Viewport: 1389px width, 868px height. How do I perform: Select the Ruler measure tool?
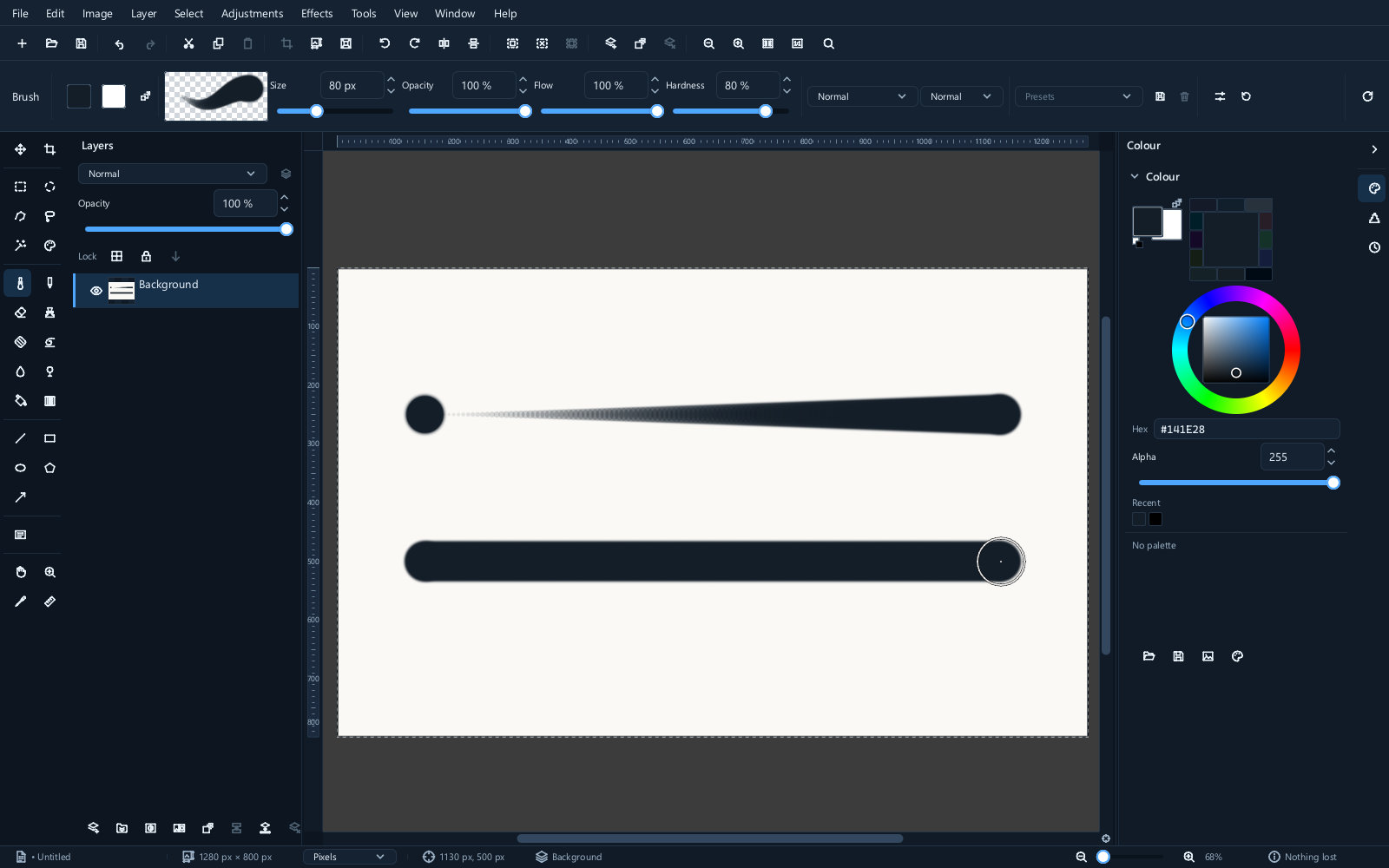[49, 602]
